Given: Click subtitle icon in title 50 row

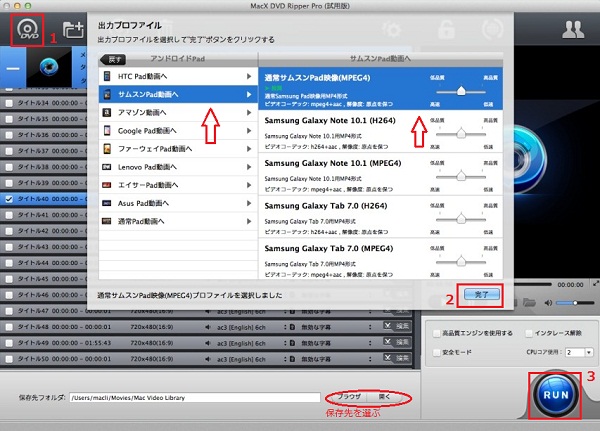Looking at the screenshot, I should tap(292, 359).
